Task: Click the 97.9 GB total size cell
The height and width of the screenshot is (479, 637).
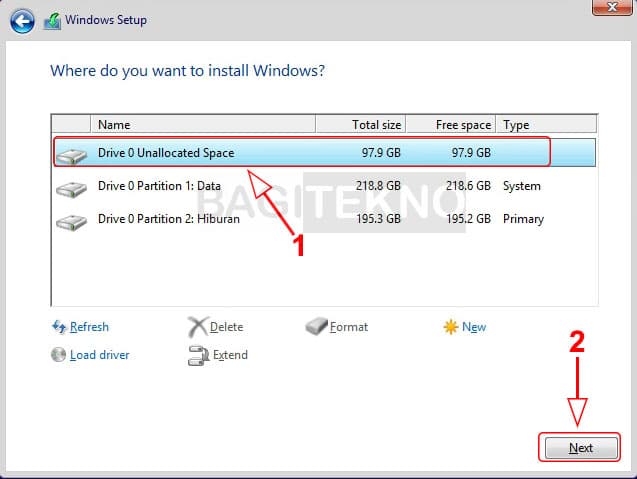Action: pyautogui.click(x=381, y=152)
